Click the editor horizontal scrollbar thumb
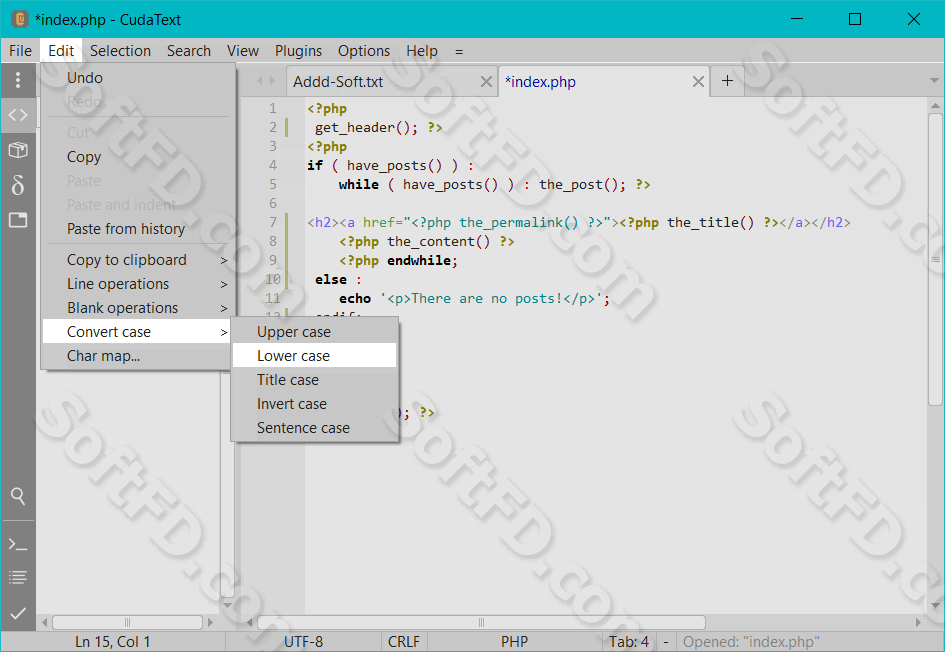The image size is (945, 652). point(481,622)
